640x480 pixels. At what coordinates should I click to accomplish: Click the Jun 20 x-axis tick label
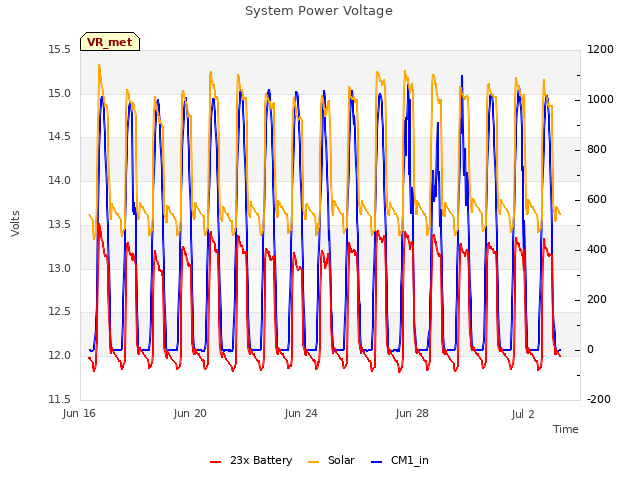190,413
